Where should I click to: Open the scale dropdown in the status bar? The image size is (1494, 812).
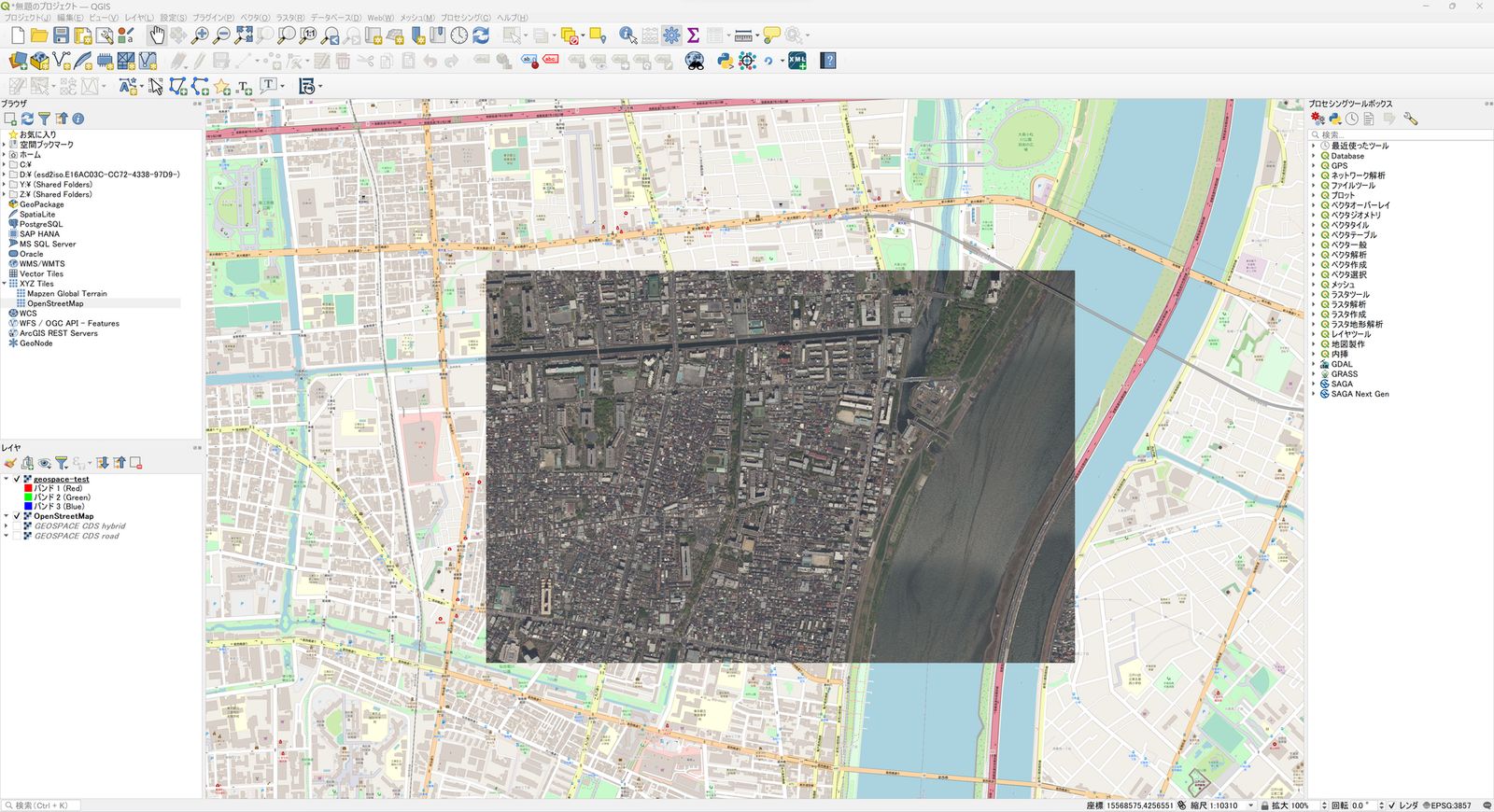click(x=1251, y=805)
